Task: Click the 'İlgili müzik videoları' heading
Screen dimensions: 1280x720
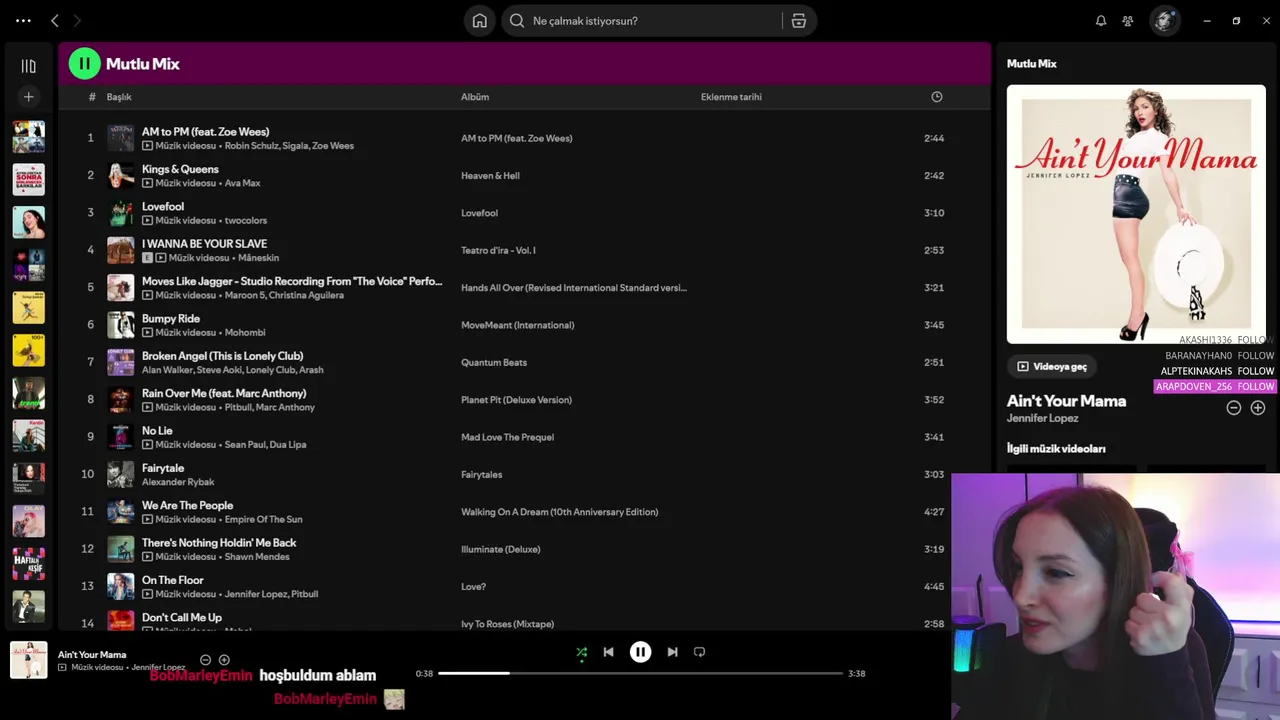Action: [1056, 449]
